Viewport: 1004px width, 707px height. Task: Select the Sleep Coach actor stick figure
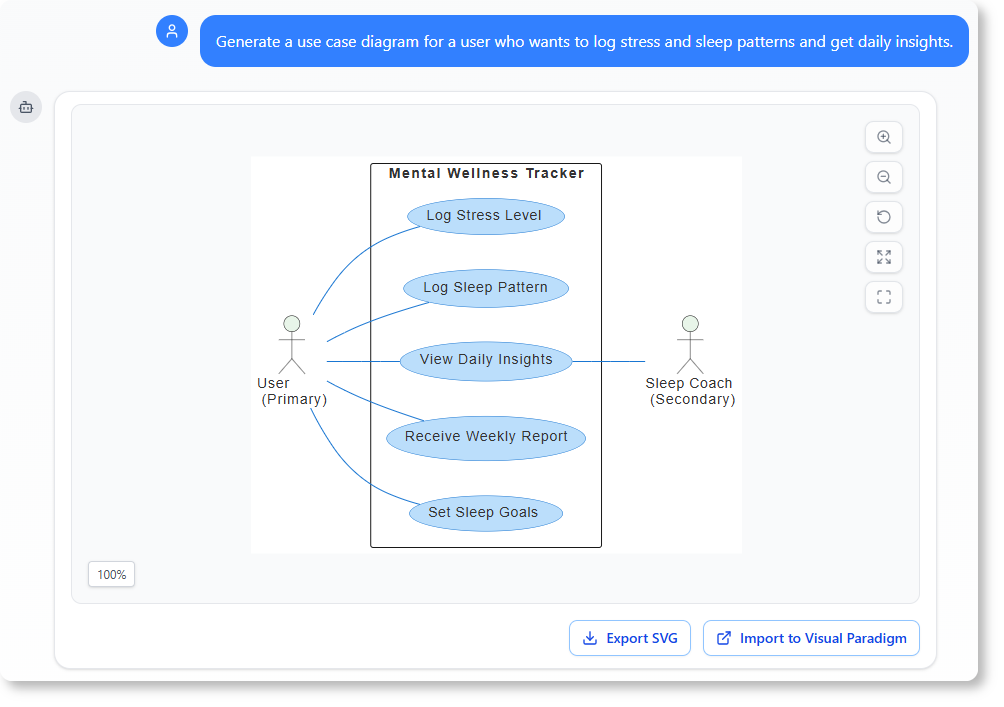click(689, 344)
